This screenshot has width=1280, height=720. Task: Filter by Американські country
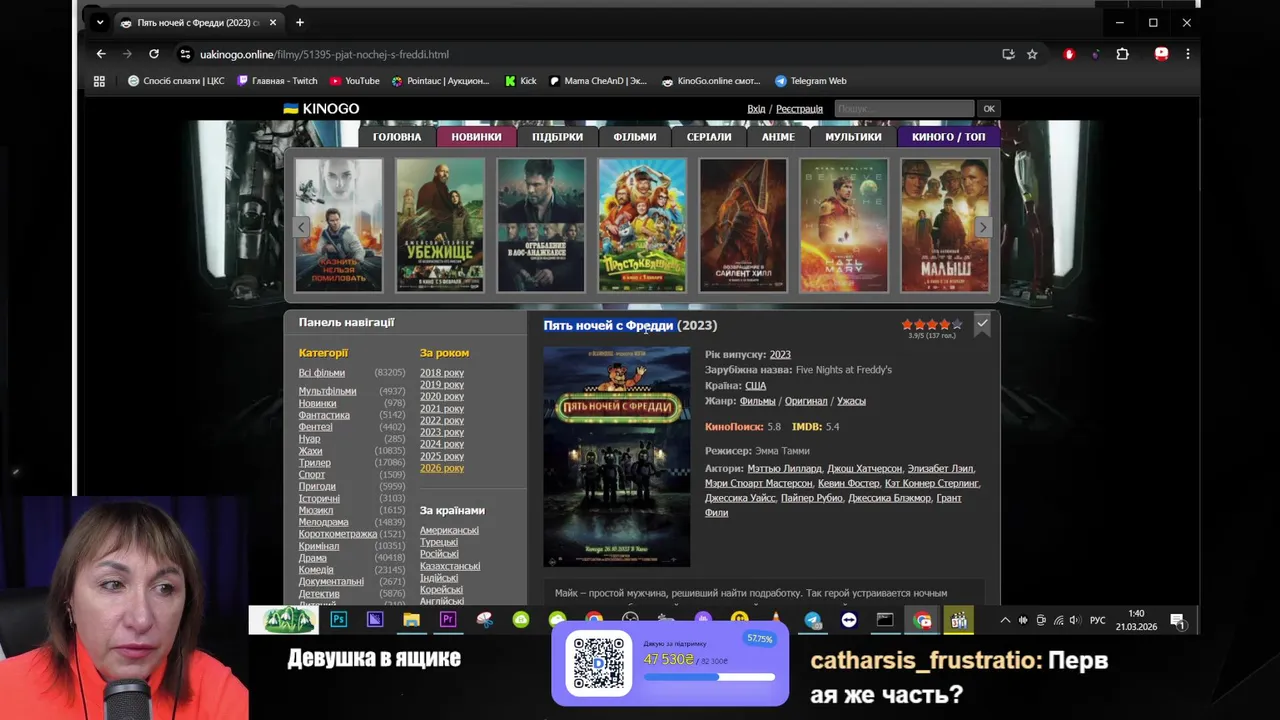pyautogui.click(x=449, y=530)
